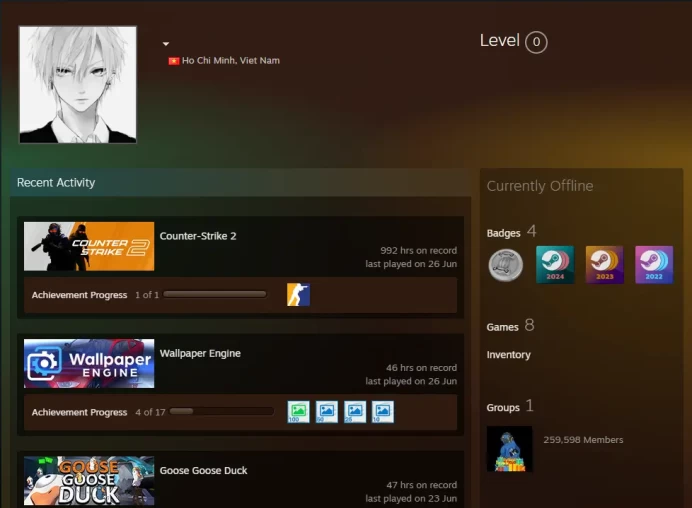Click 992 hrs on record text
Screen dimensions: 692x508
[x=418, y=250]
